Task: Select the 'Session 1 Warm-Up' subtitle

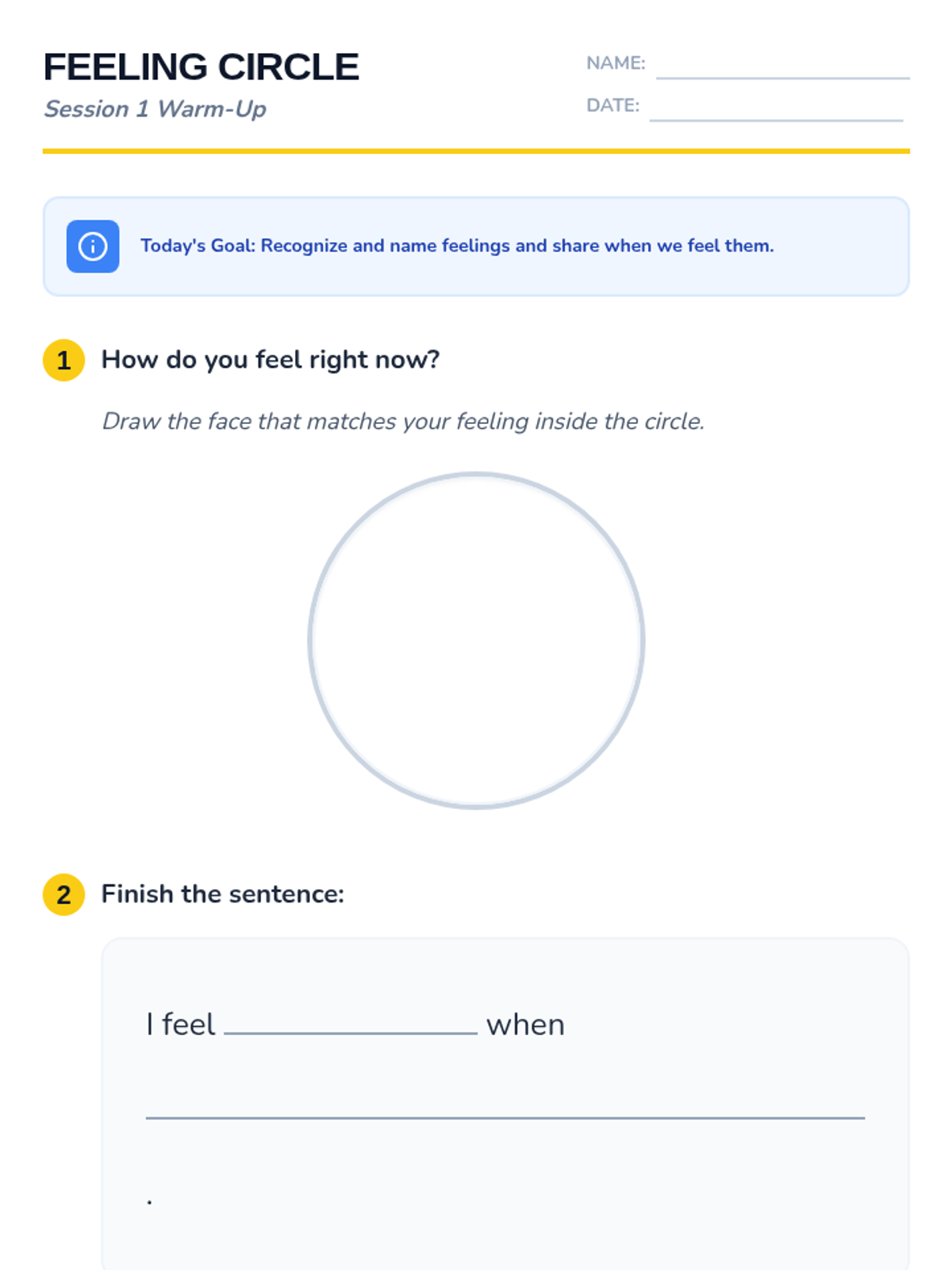Action: coord(155,109)
